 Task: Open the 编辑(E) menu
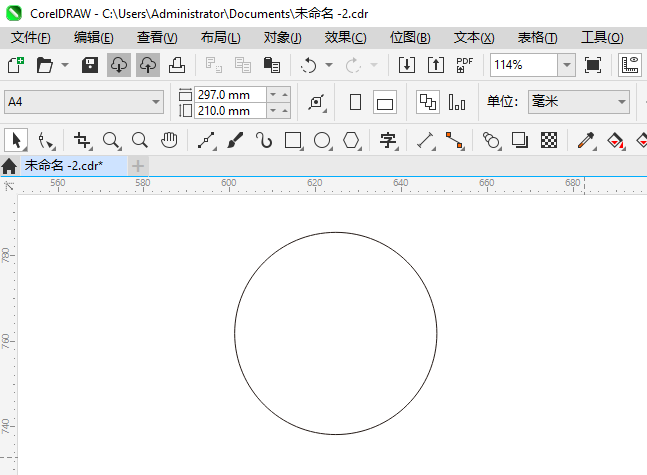(x=94, y=38)
